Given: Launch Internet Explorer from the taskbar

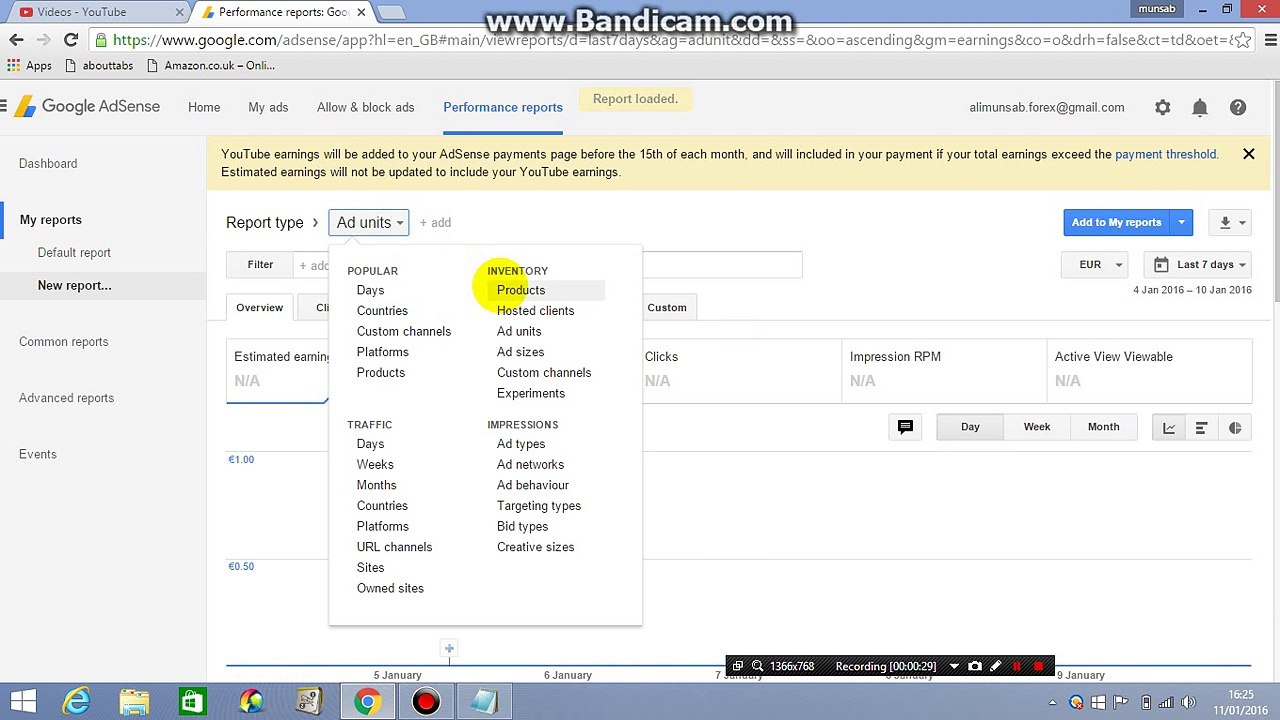Looking at the screenshot, I should (x=76, y=702).
